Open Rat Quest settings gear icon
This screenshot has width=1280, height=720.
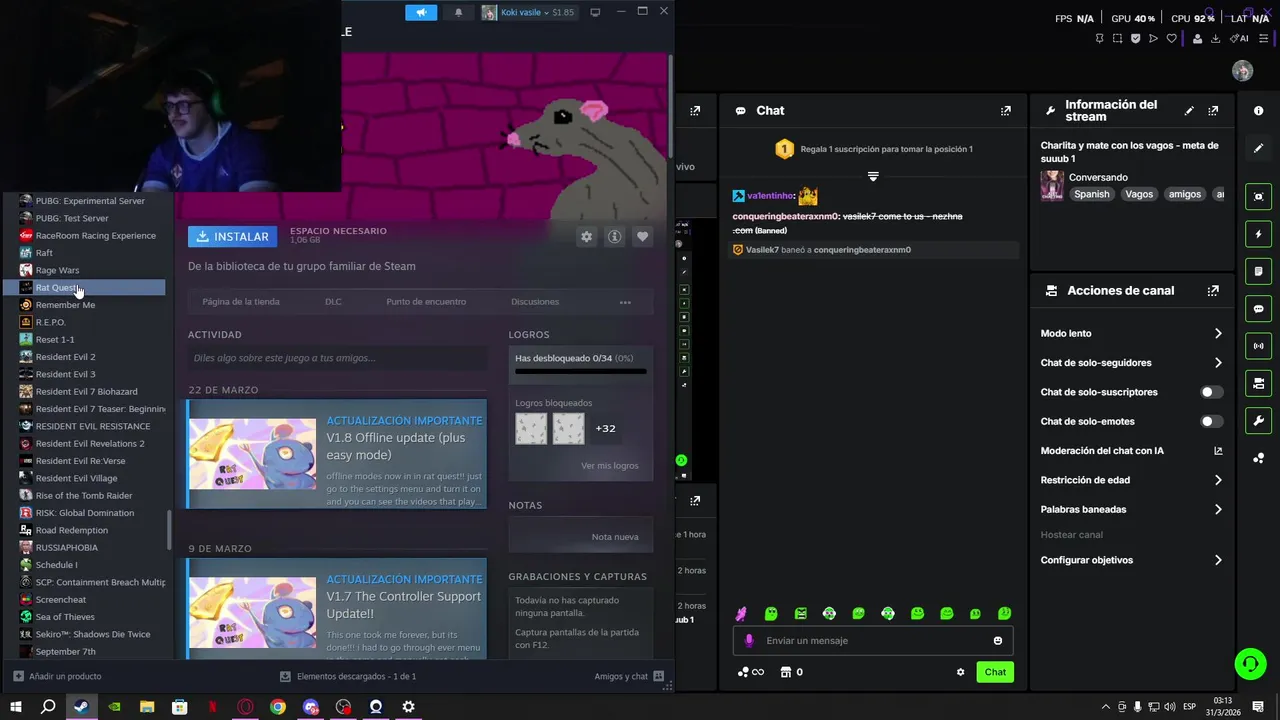(x=587, y=236)
